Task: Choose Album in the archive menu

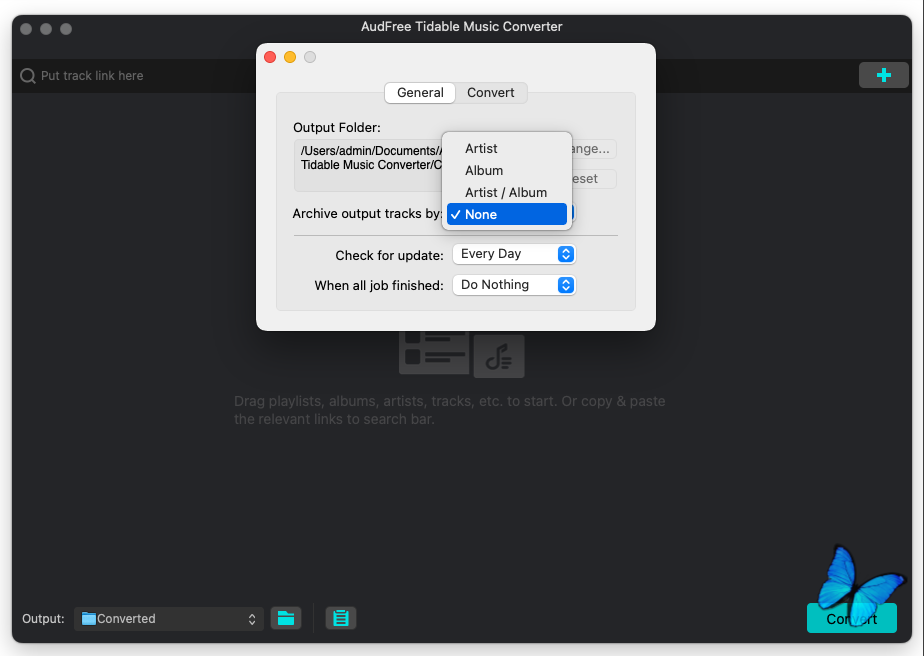Action: [484, 170]
